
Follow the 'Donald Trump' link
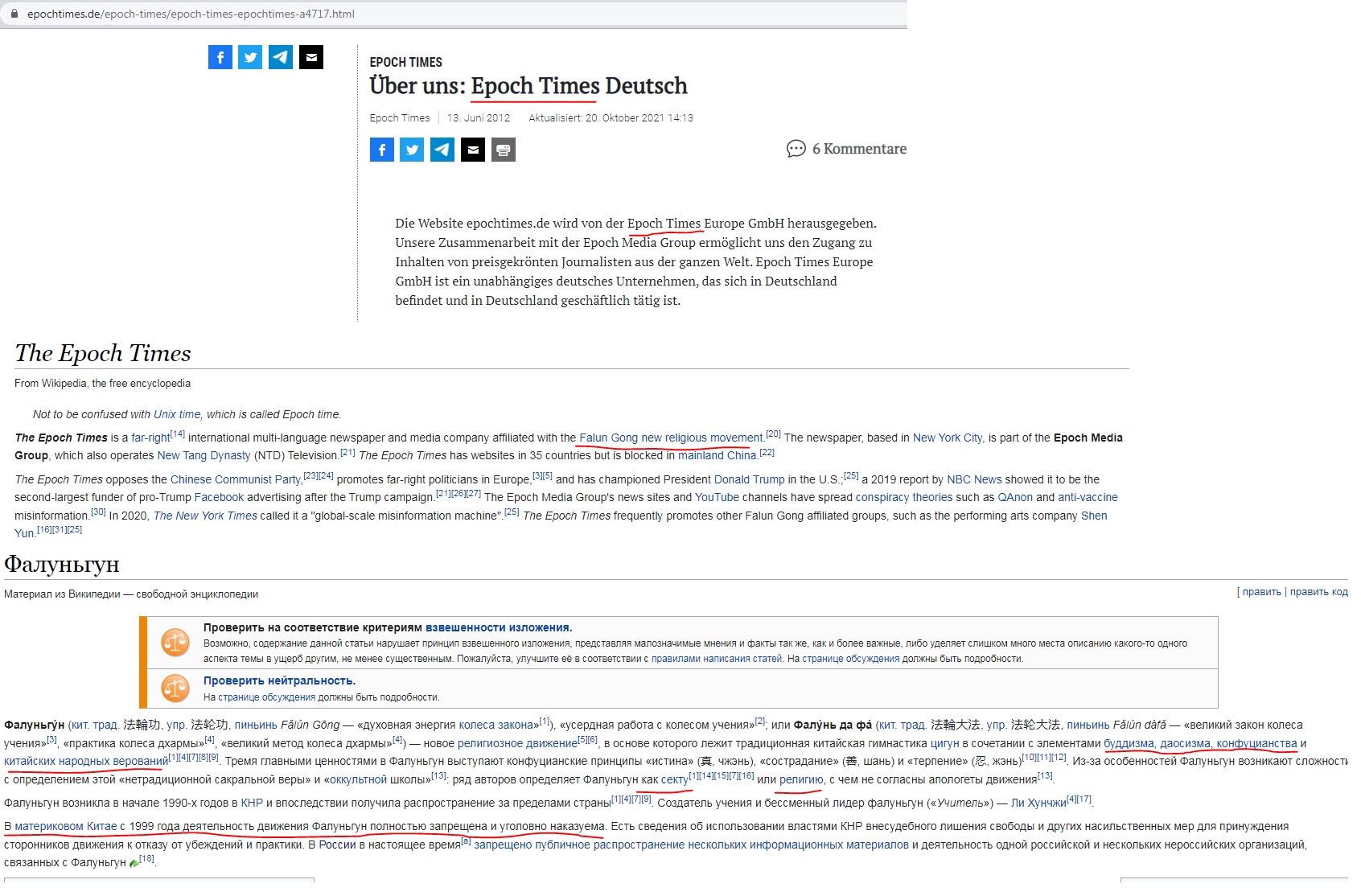[750, 479]
